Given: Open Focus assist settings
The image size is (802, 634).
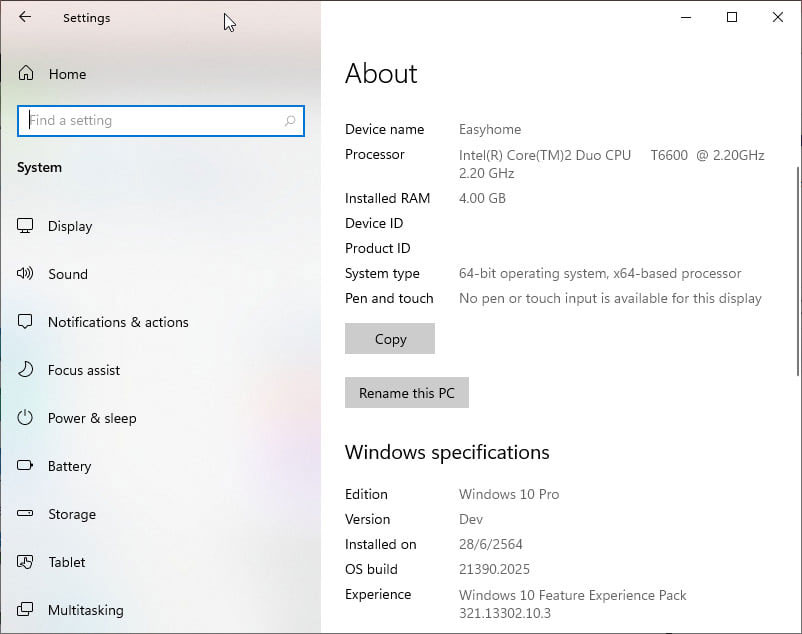Looking at the screenshot, I should 25,370.
